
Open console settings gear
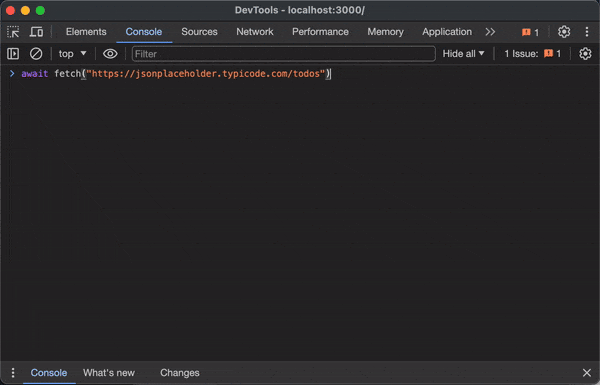point(585,54)
